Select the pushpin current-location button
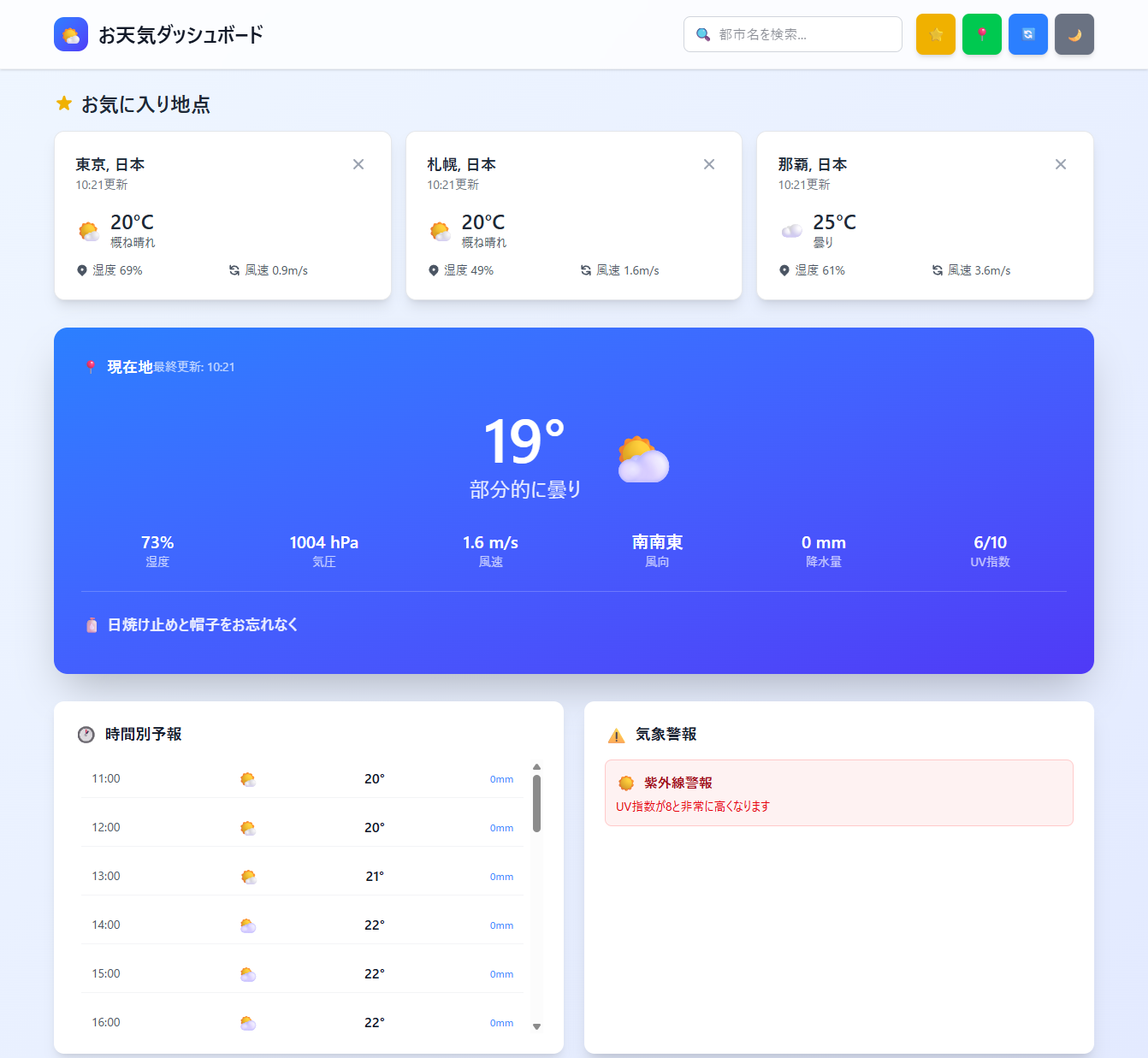This screenshot has width=1148, height=1058. [981, 34]
